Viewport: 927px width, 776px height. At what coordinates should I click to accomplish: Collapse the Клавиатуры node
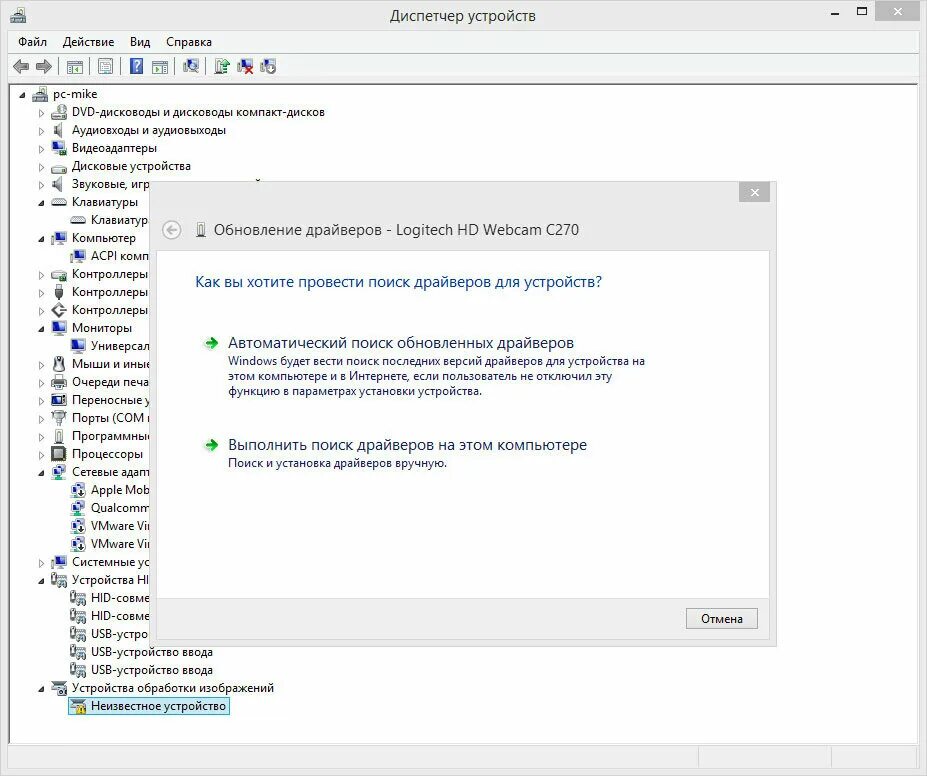point(41,203)
